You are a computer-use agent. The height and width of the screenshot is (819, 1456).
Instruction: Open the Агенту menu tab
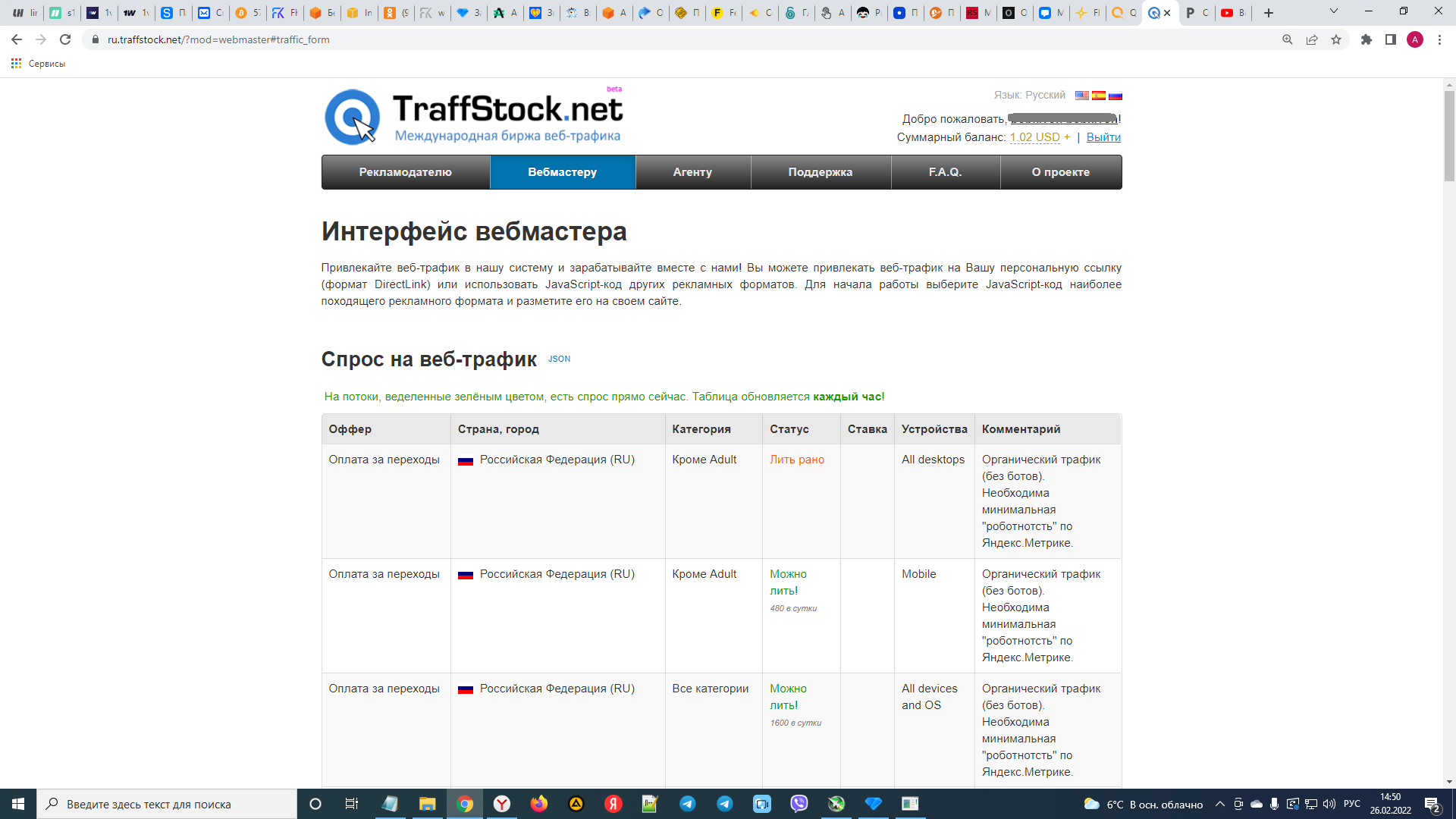pos(693,172)
